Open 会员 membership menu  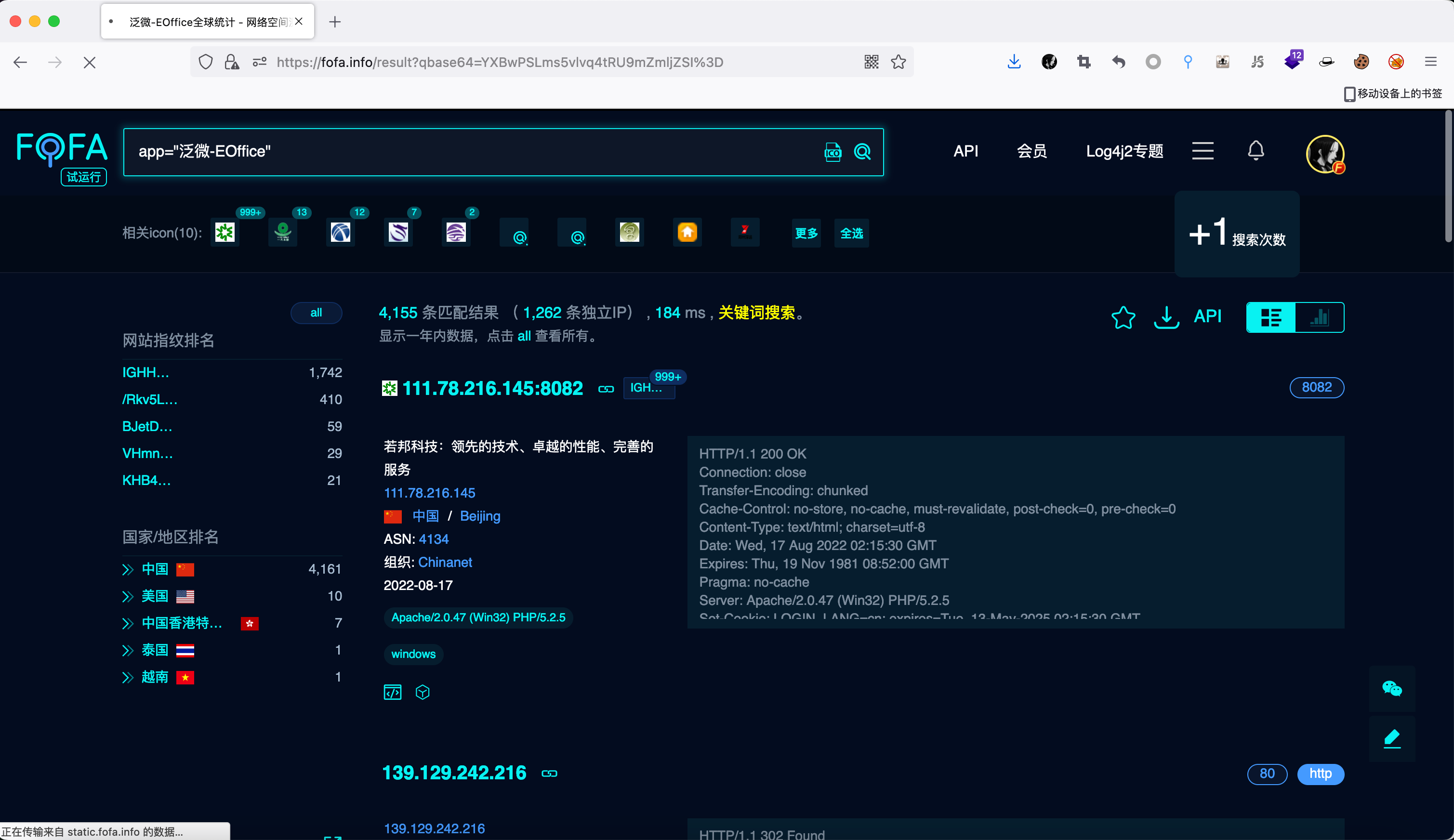(1031, 151)
